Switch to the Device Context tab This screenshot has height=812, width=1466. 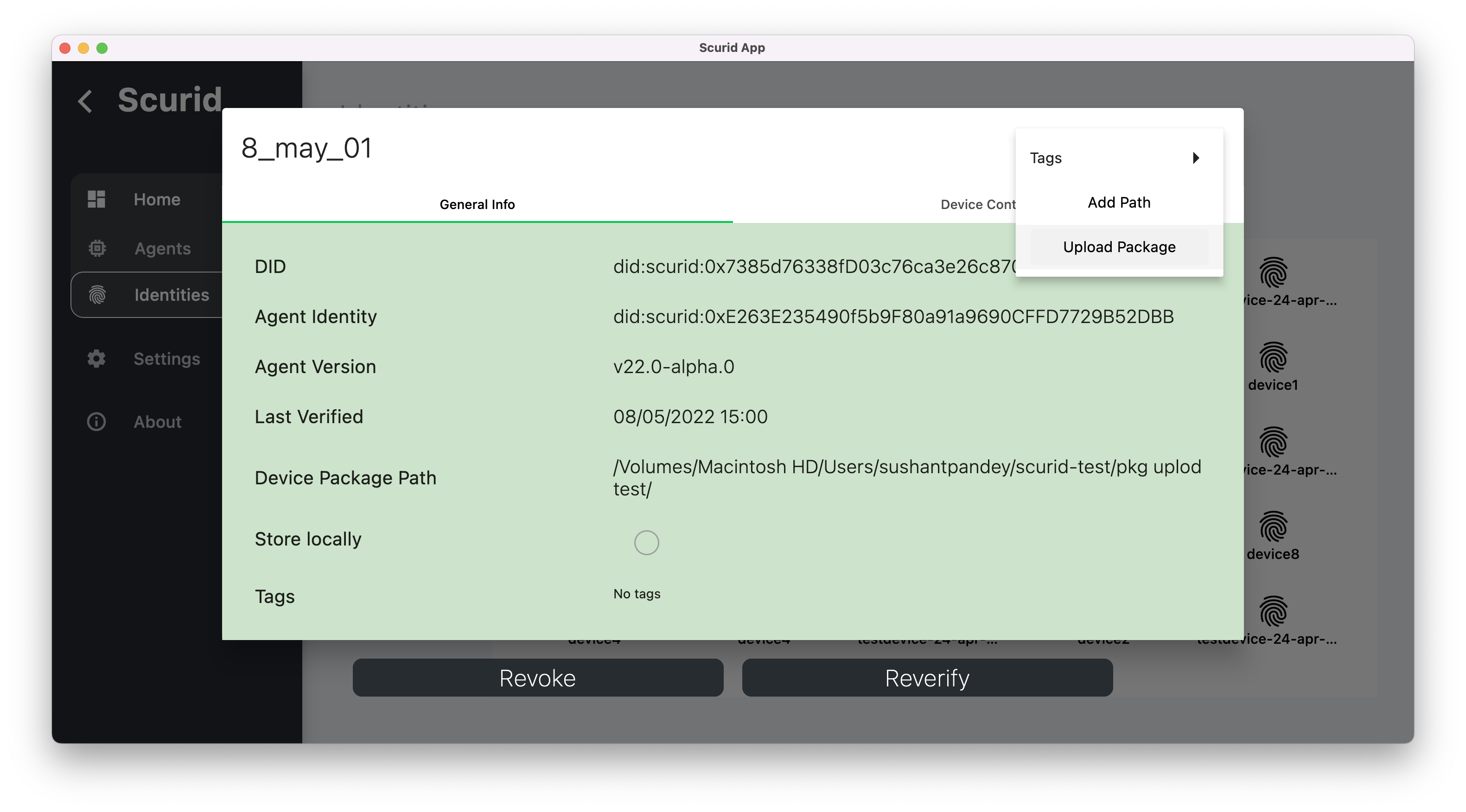978,204
